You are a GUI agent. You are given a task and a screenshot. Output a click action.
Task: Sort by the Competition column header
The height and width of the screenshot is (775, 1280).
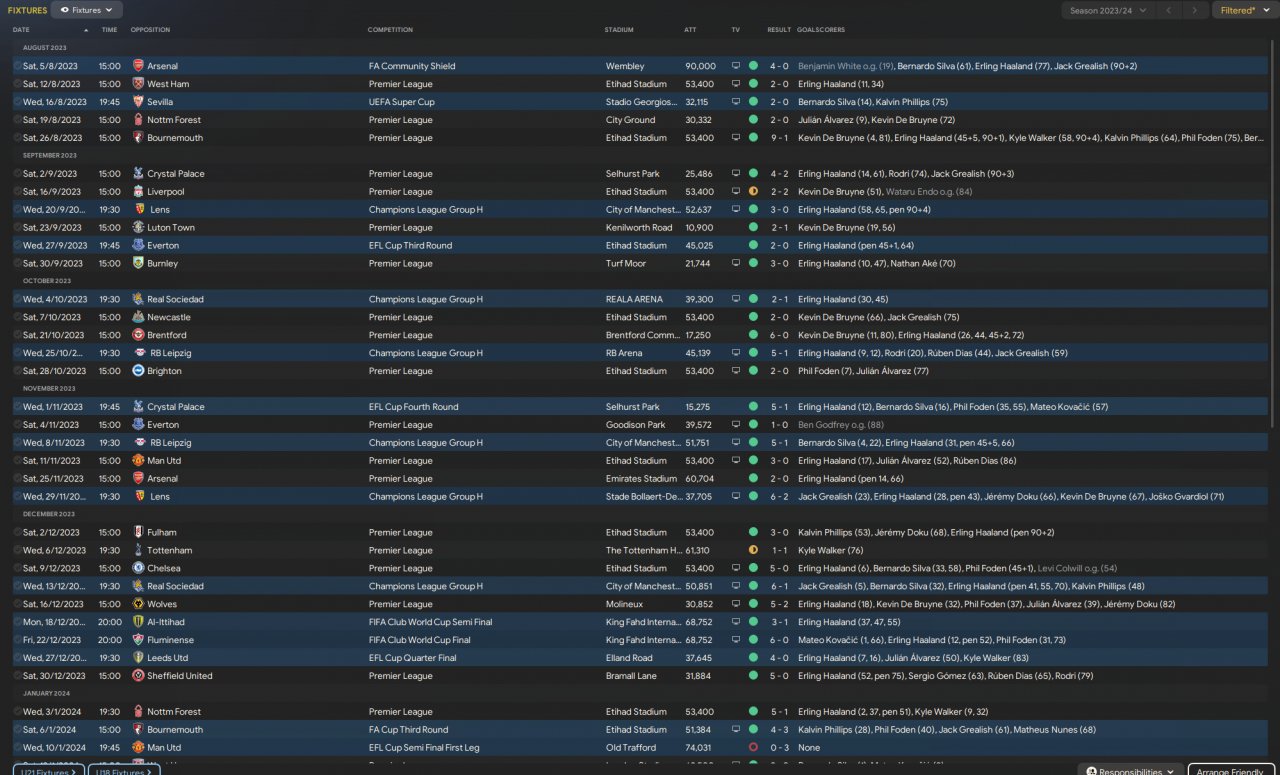pos(390,30)
